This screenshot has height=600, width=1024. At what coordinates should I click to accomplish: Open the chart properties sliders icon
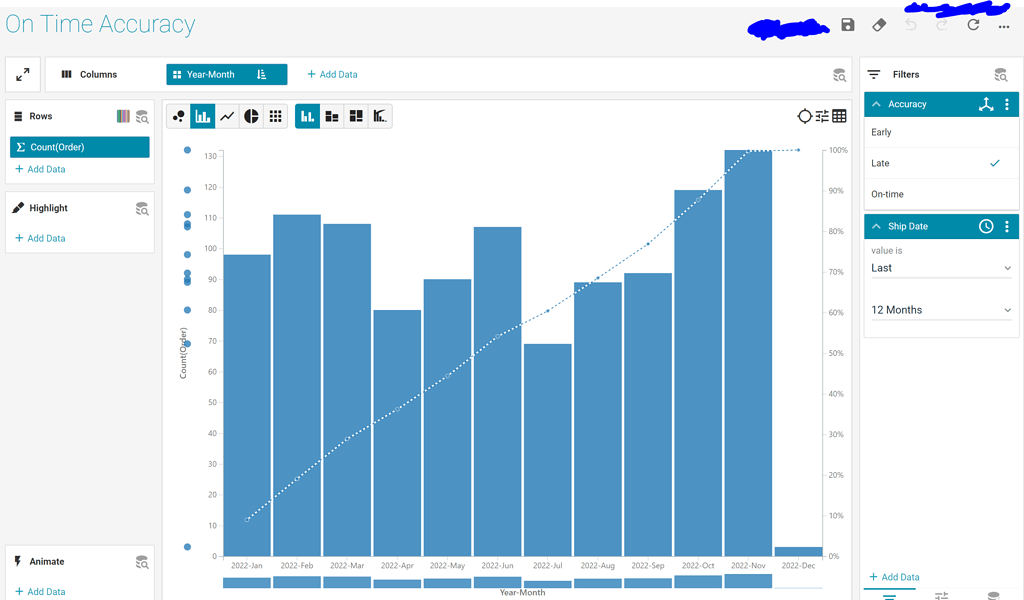(823, 116)
